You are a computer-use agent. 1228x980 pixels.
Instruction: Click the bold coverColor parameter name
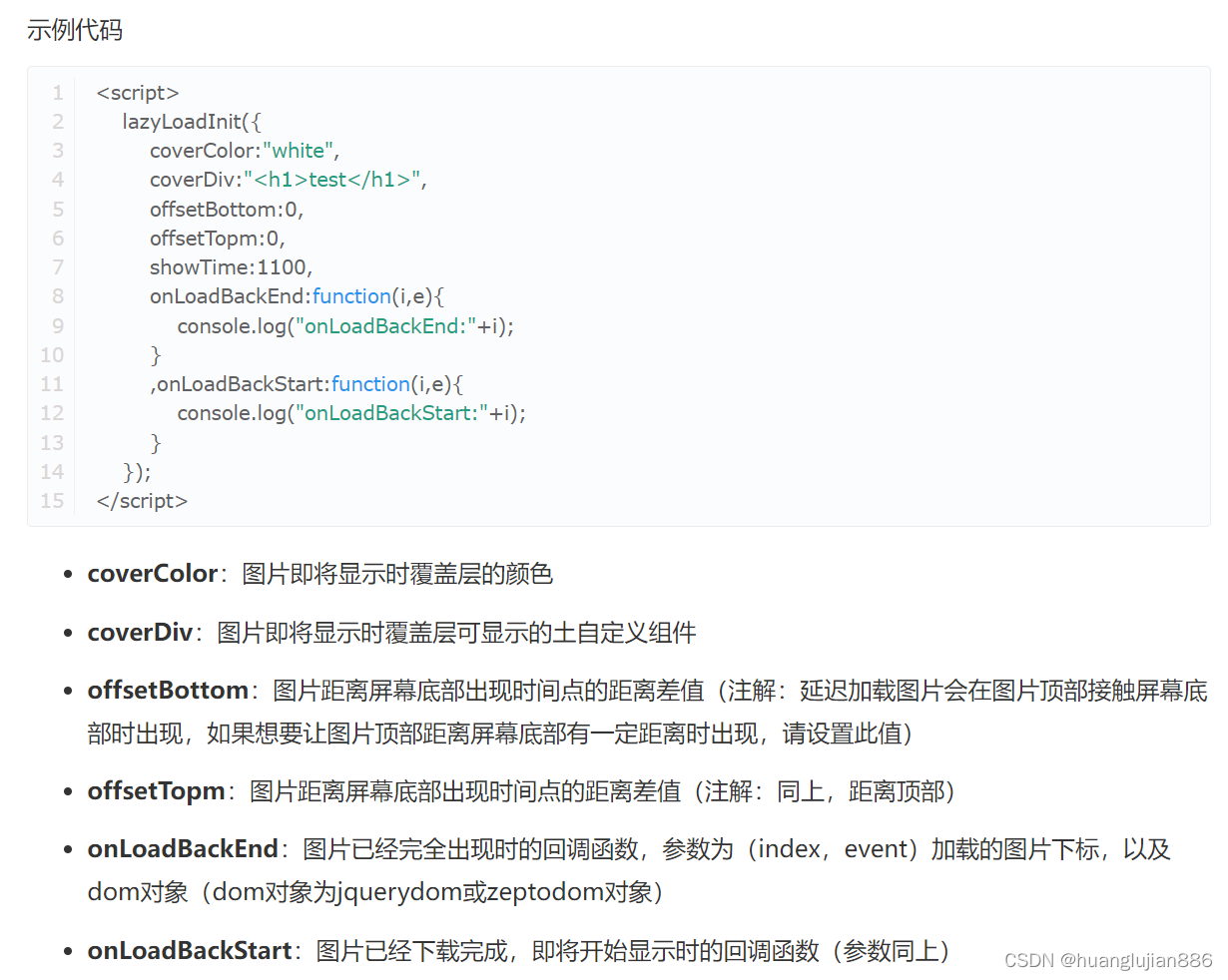tap(153, 573)
